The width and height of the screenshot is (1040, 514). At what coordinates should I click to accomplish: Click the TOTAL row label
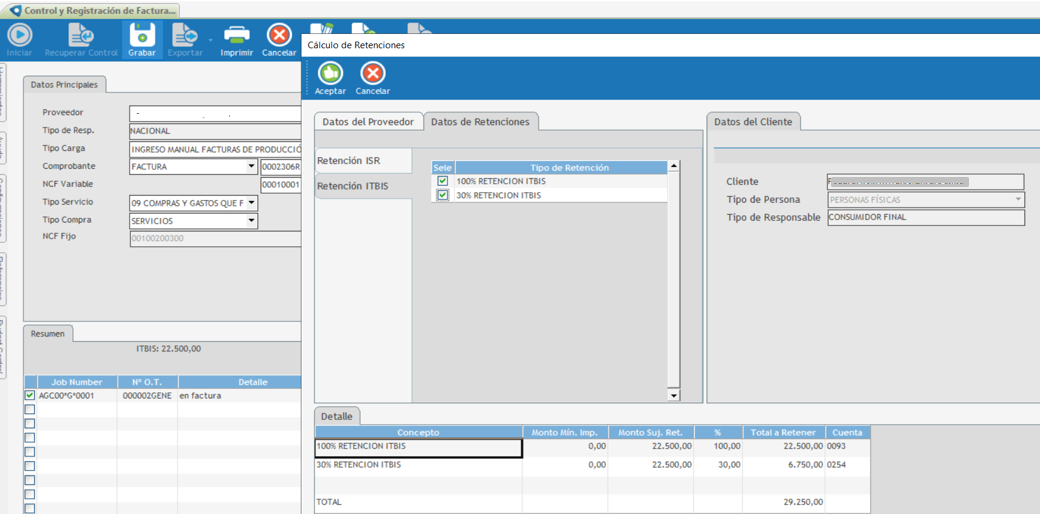[x=329, y=502]
